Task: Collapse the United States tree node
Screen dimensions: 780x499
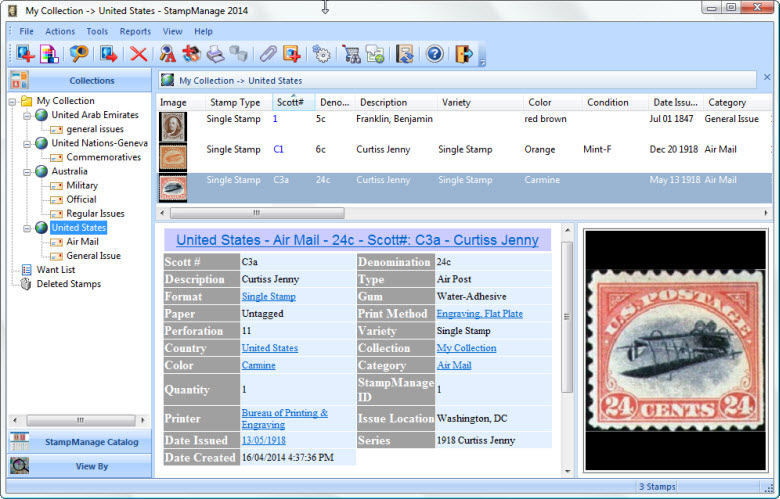Action: (27, 228)
